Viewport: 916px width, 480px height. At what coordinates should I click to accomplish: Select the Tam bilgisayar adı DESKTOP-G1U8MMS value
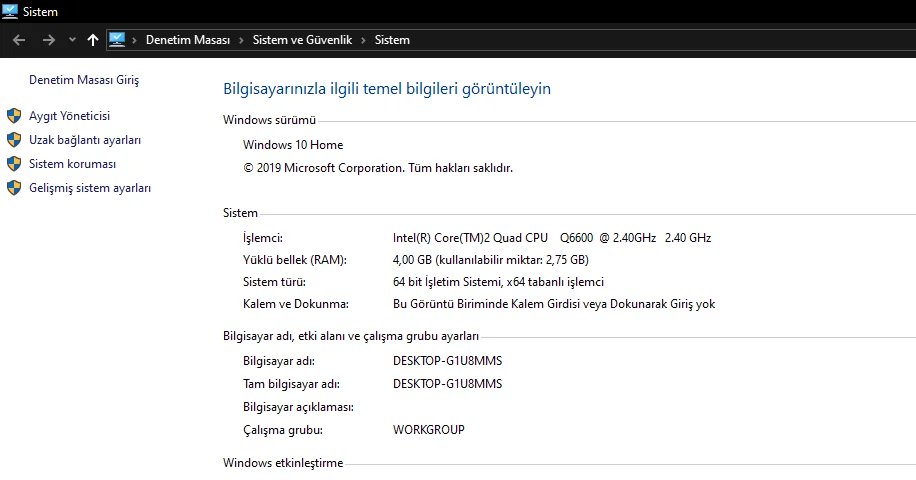click(447, 384)
